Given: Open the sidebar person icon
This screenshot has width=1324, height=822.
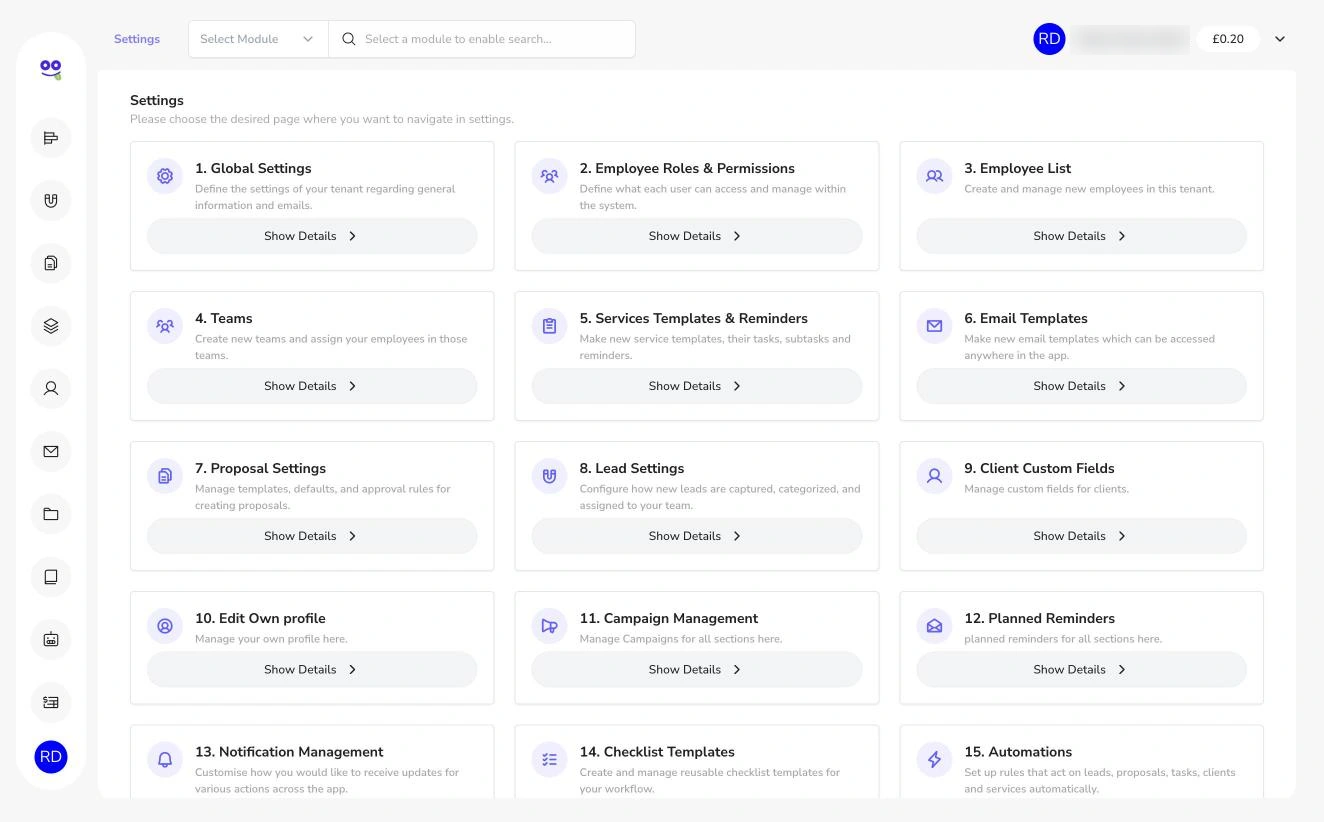Looking at the screenshot, I should 51,388.
